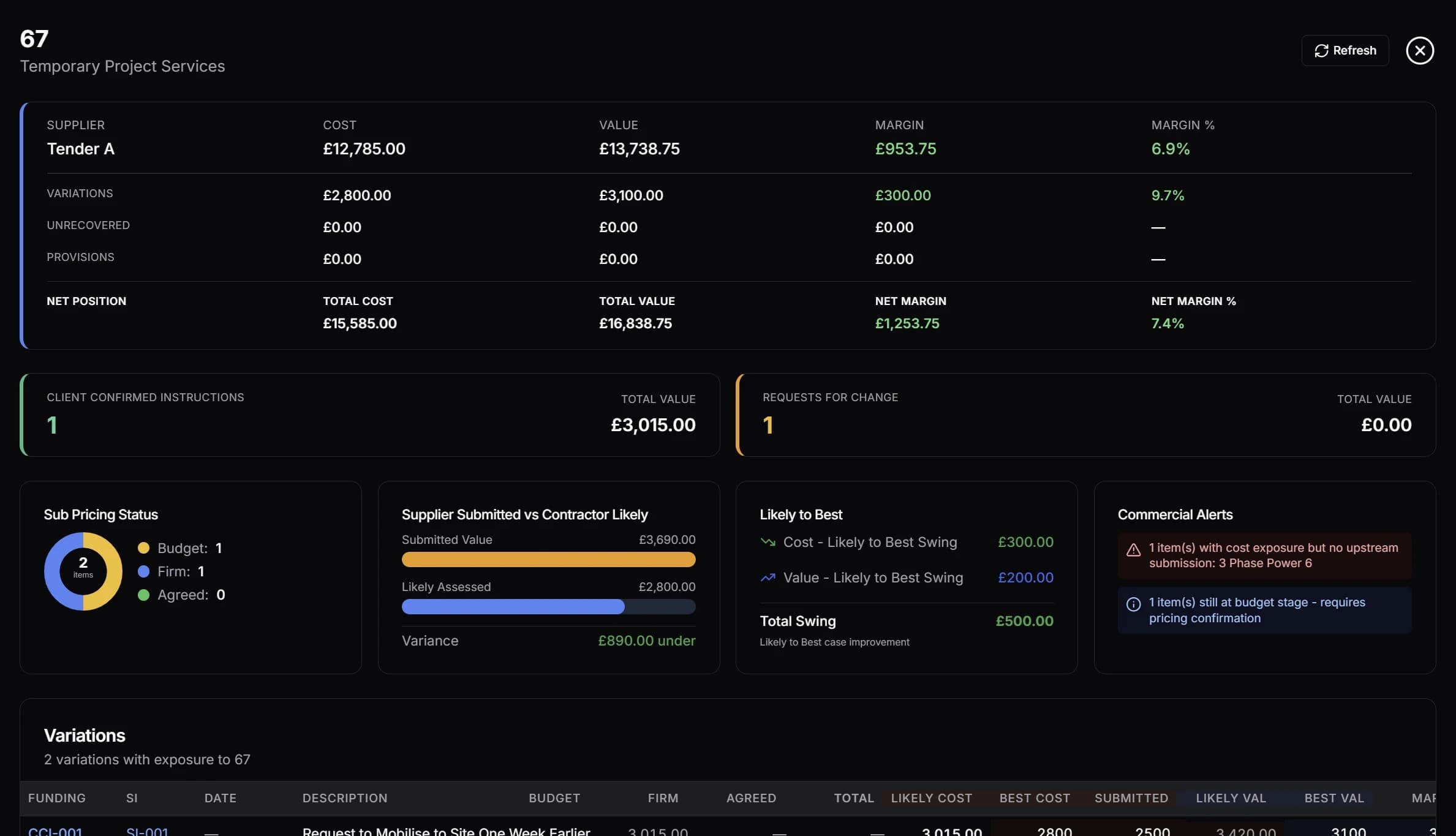The height and width of the screenshot is (836, 1456).
Task: Click the Tender A supplier row
Action: [x=80, y=148]
